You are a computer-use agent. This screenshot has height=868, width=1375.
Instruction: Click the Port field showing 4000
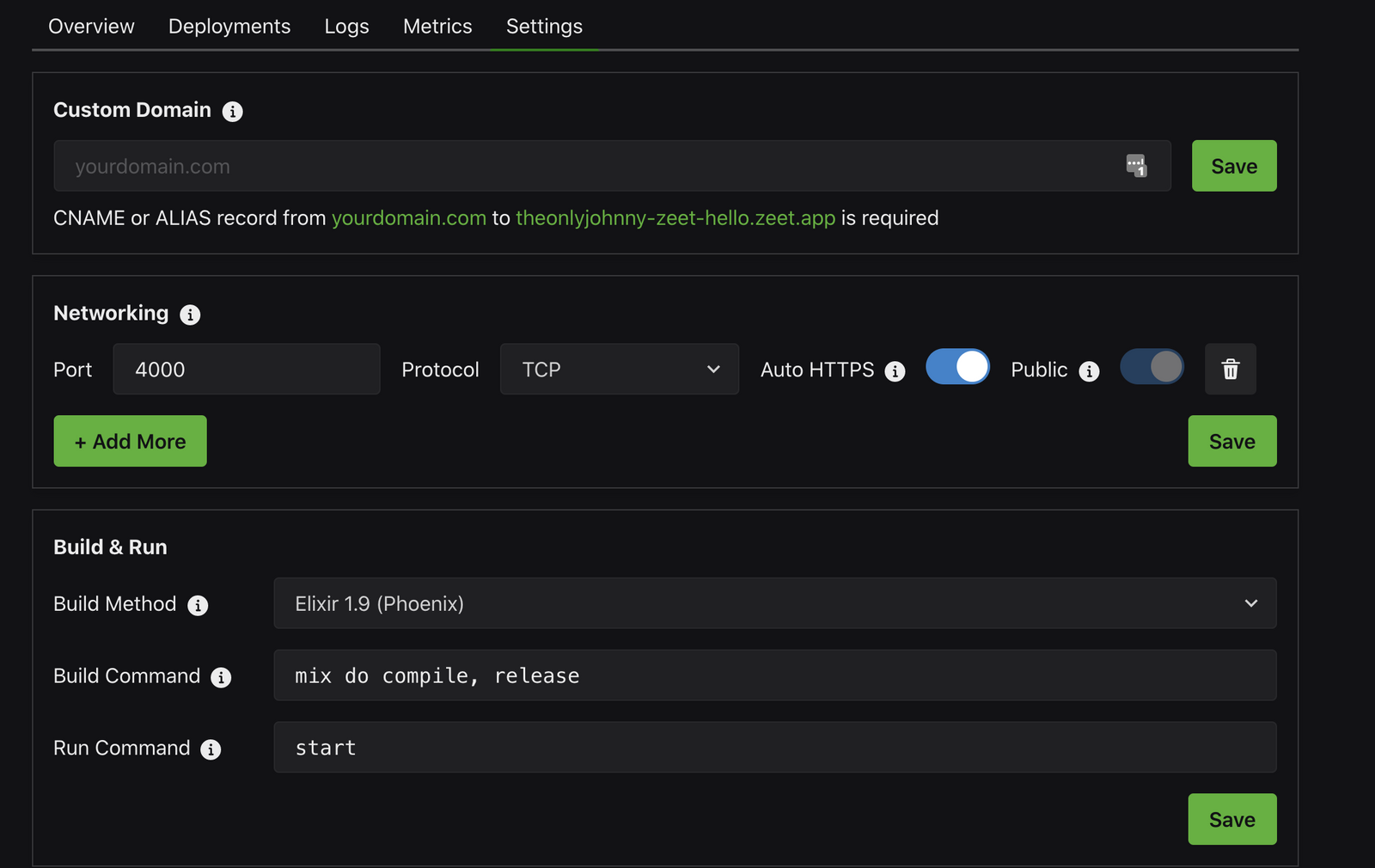[x=247, y=370]
